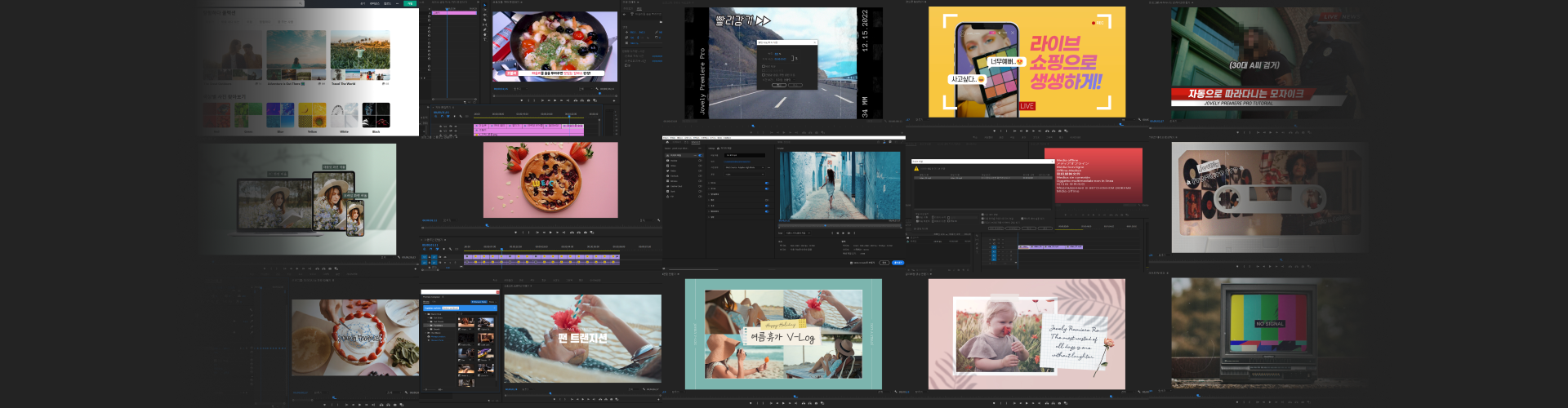Screen dimensions: 1568x408
Task: Select the Selection tool in the food-pan Premiere window
Action: 485,5
